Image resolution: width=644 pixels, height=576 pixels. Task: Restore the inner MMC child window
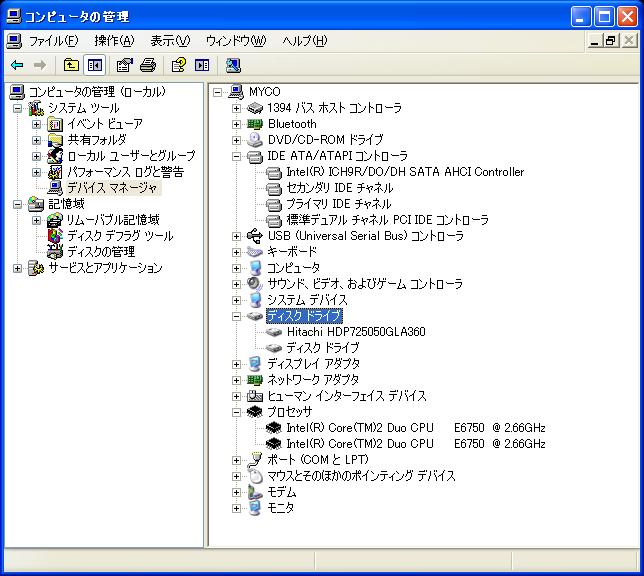[x=611, y=41]
